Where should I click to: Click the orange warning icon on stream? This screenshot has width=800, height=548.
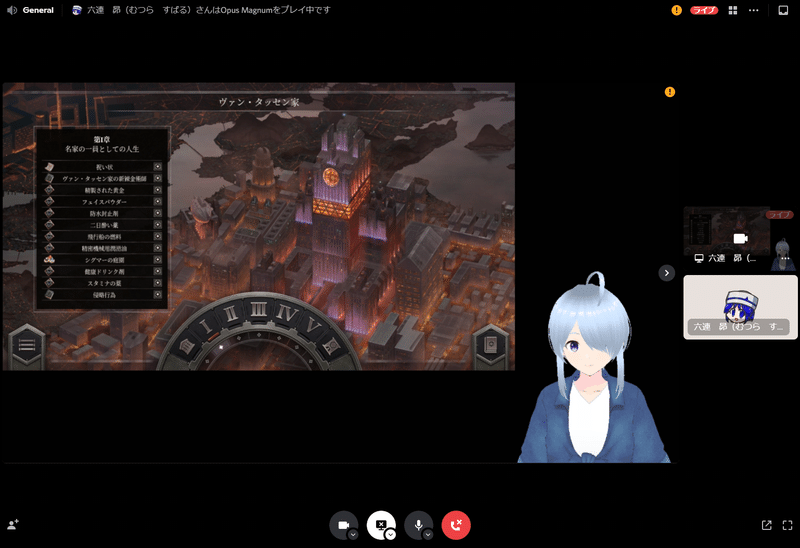pyautogui.click(x=670, y=92)
